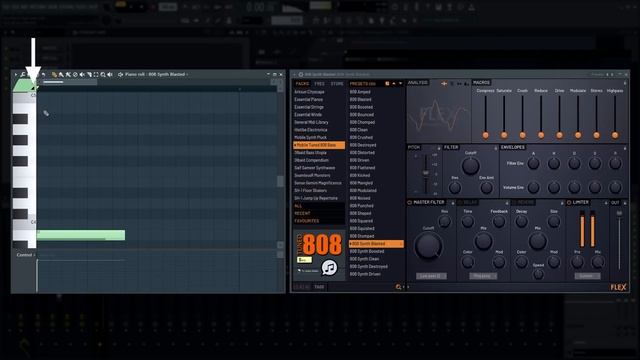The width and height of the screenshot is (640, 360).
Task: Select the first analyzer display mode icon
Action: [444, 83]
